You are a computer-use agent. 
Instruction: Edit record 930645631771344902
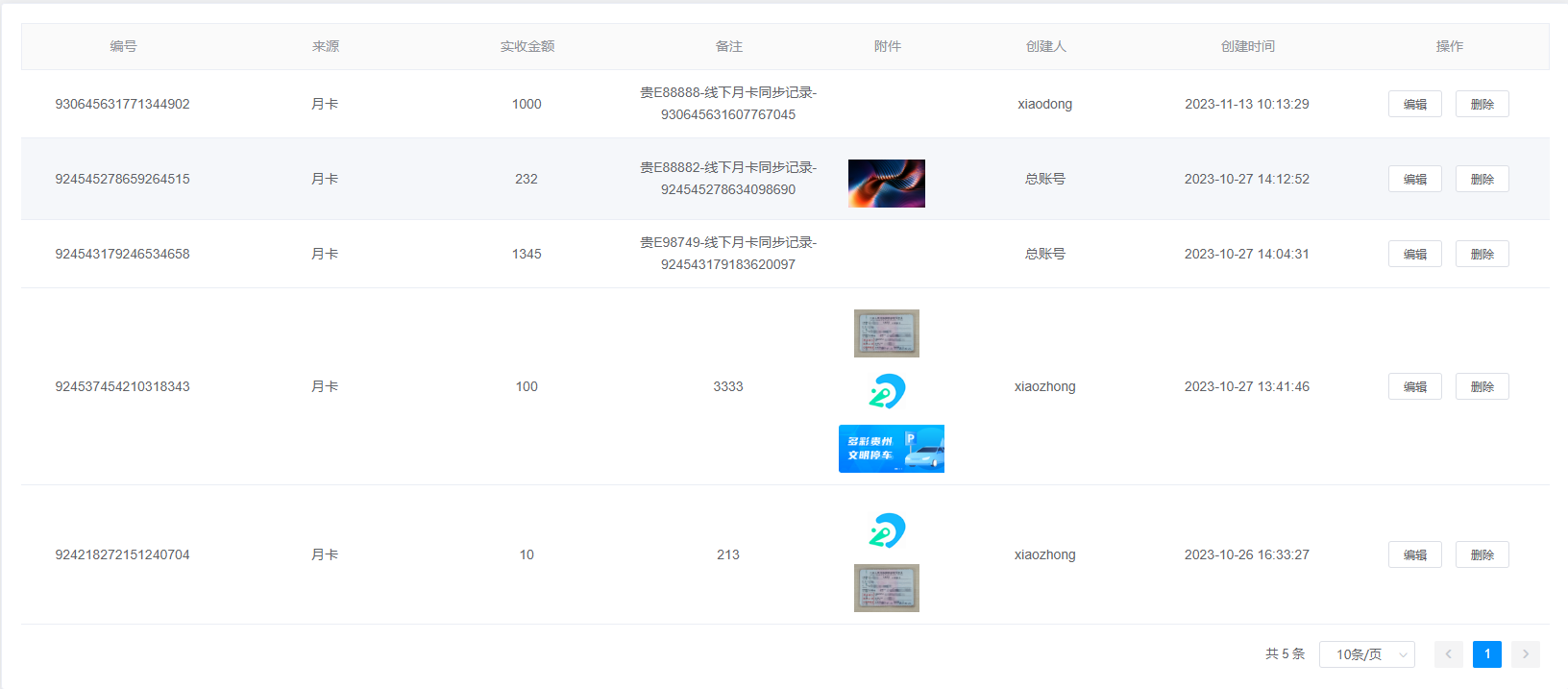pos(1414,104)
